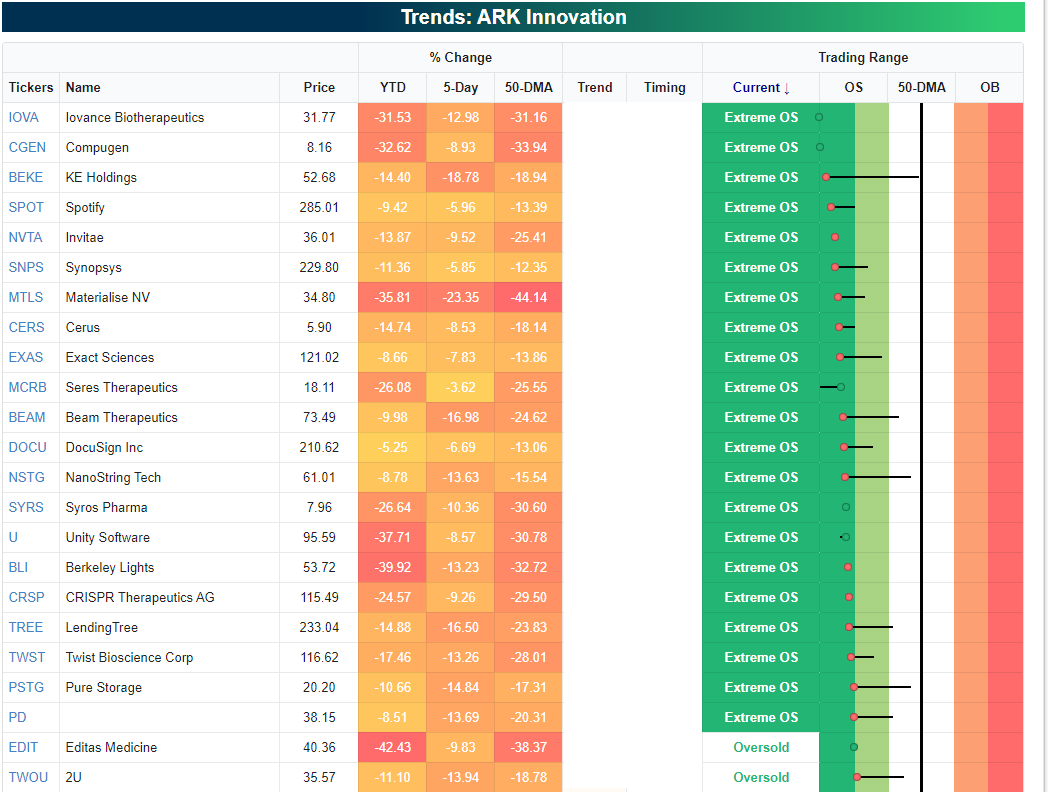Sort by the Name column header
This screenshot has width=1048, height=792.
83,88
